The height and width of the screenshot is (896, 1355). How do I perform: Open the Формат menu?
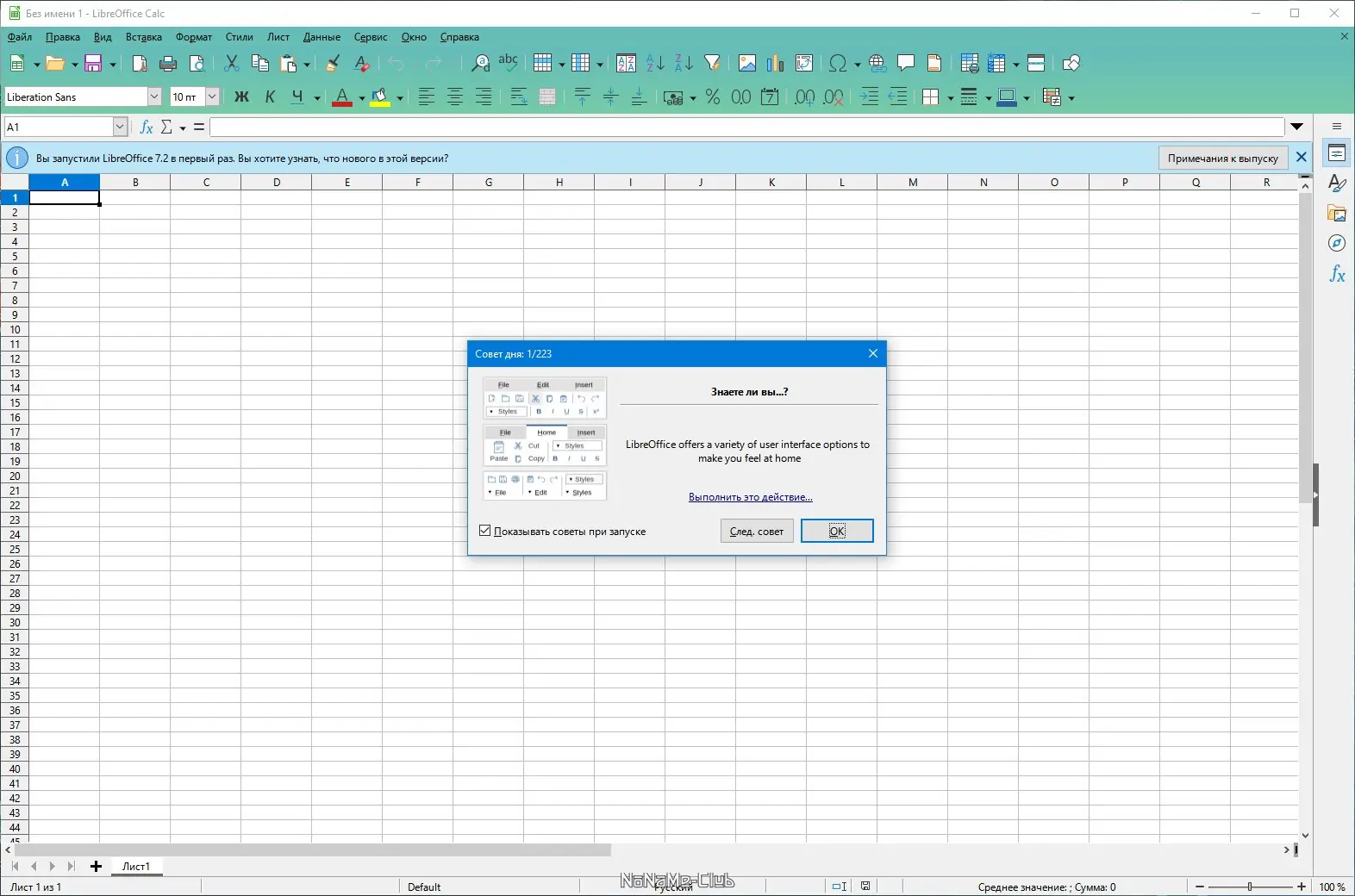[x=194, y=37]
